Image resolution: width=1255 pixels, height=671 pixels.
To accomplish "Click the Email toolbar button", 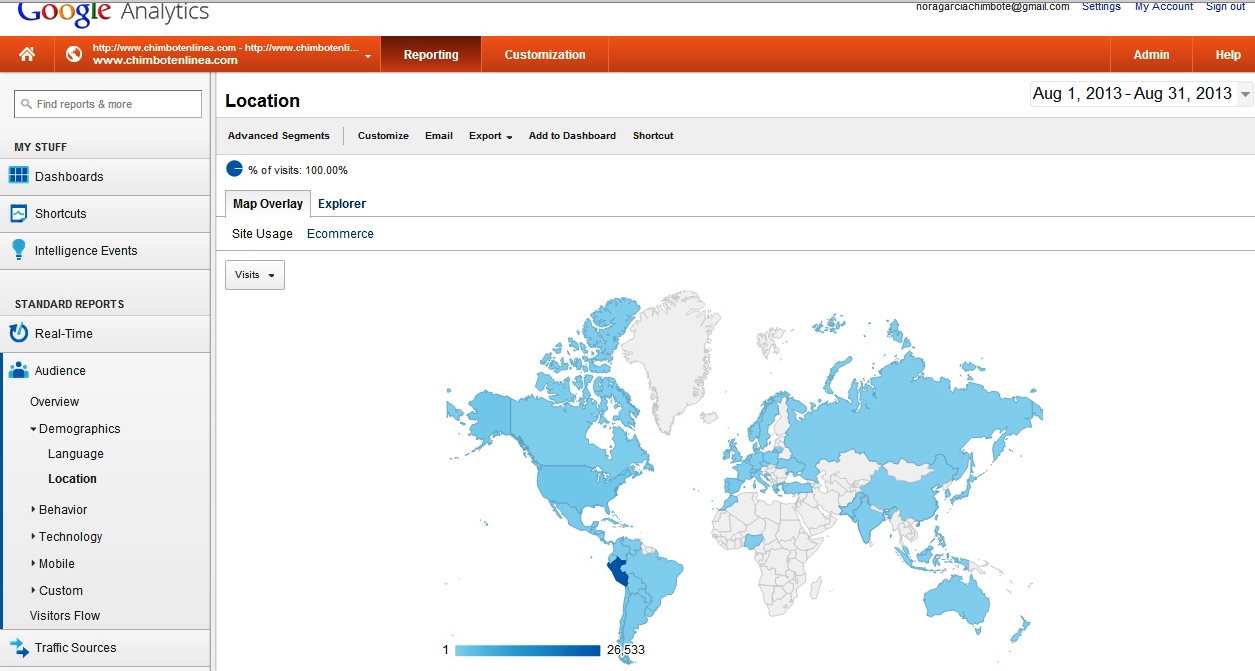I will point(439,135).
